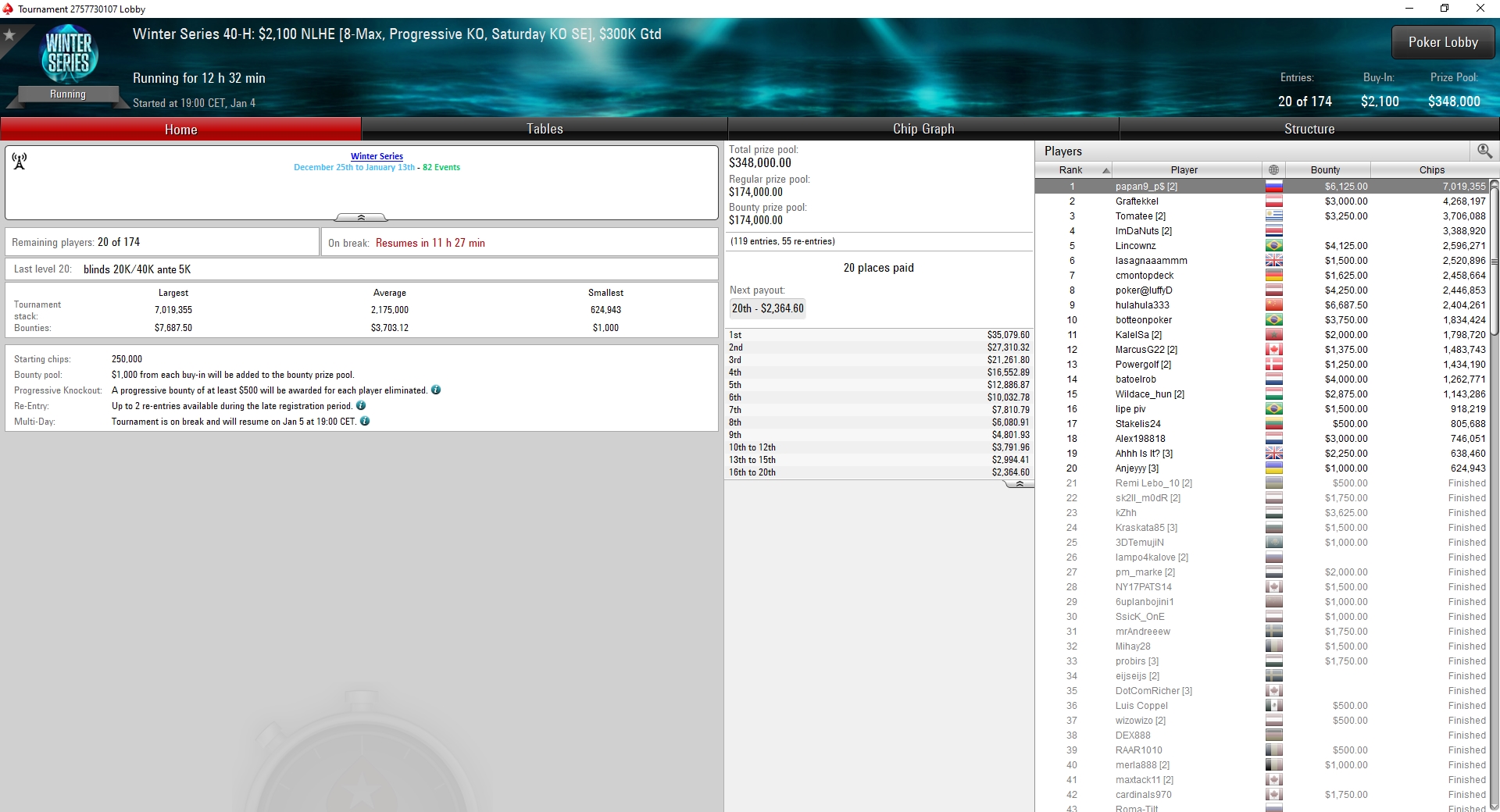Select player Alex198818 row
Screen dimensions: 1500x812
1262,439
